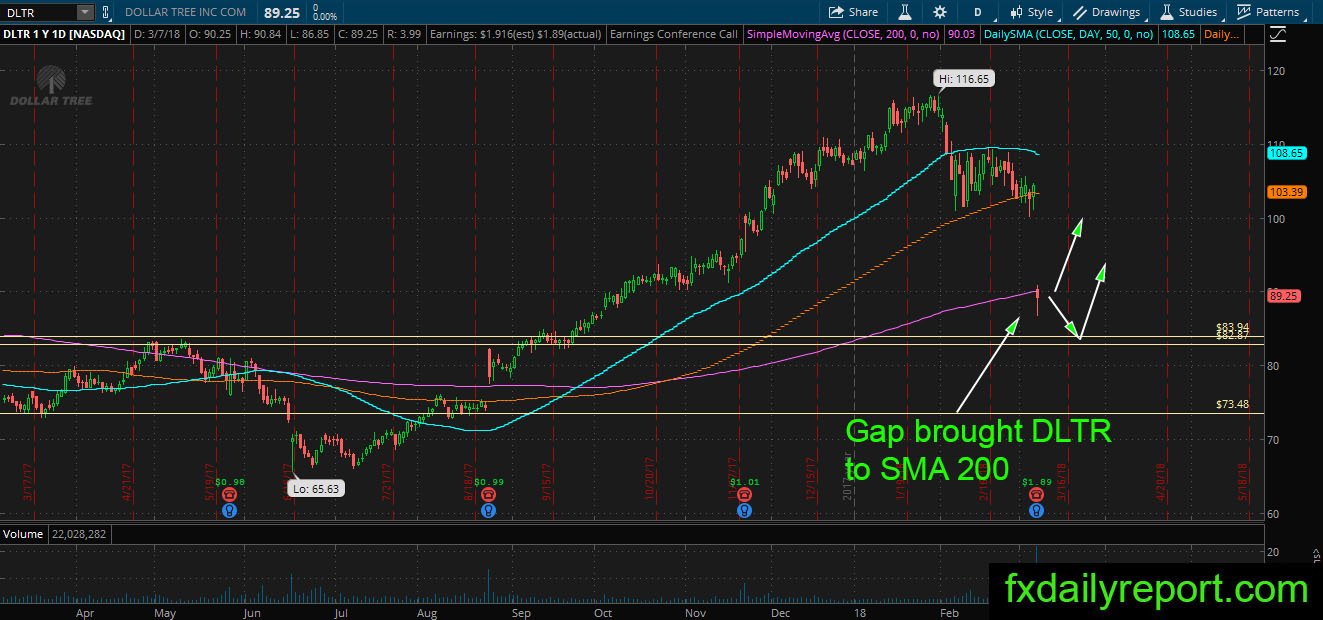Open the symbol actions icon next to DLTR

(107, 12)
